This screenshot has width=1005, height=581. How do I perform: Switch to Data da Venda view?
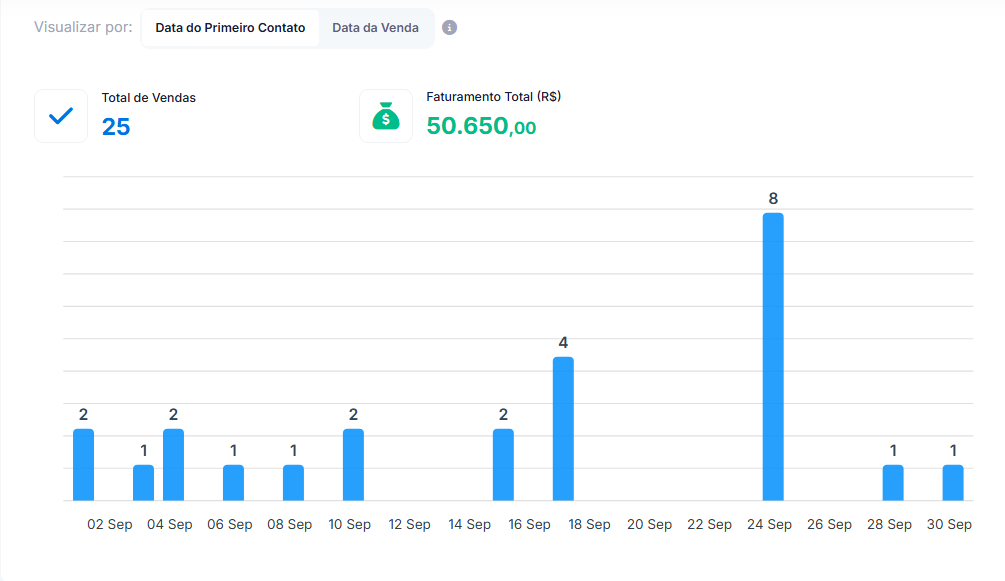coord(376,28)
